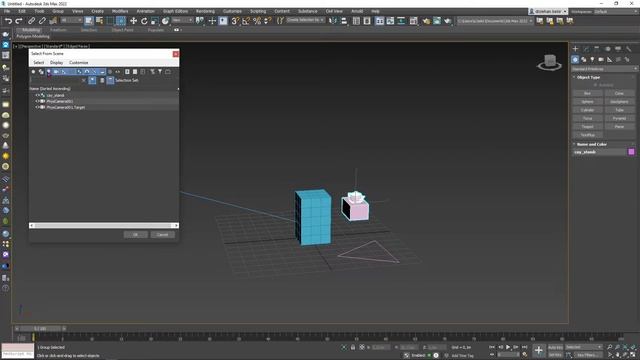Click the large Set Keys plus button
Screen dimensions: 640x360
click(539, 350)
